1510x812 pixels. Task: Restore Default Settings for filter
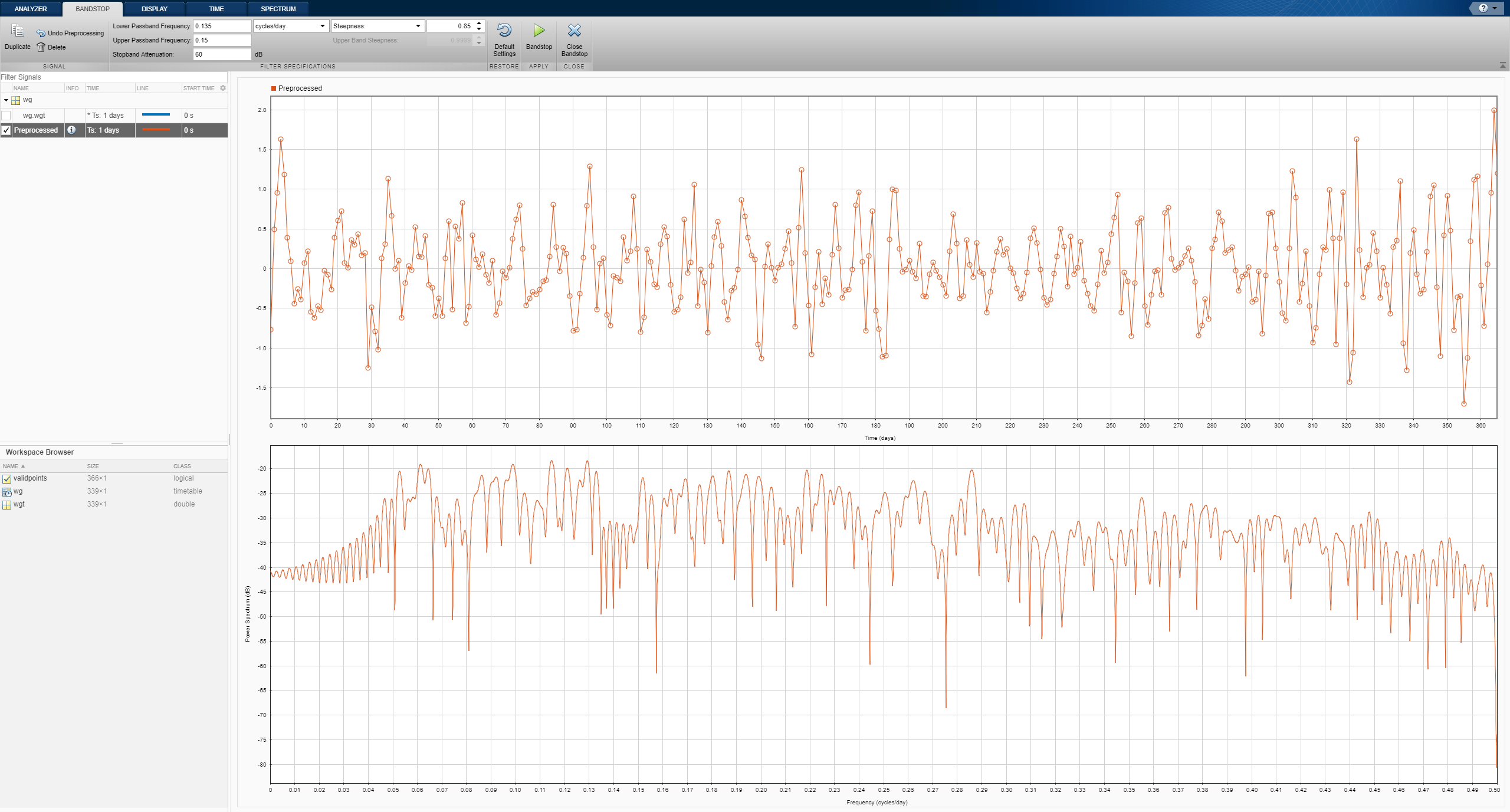point(504,31)
